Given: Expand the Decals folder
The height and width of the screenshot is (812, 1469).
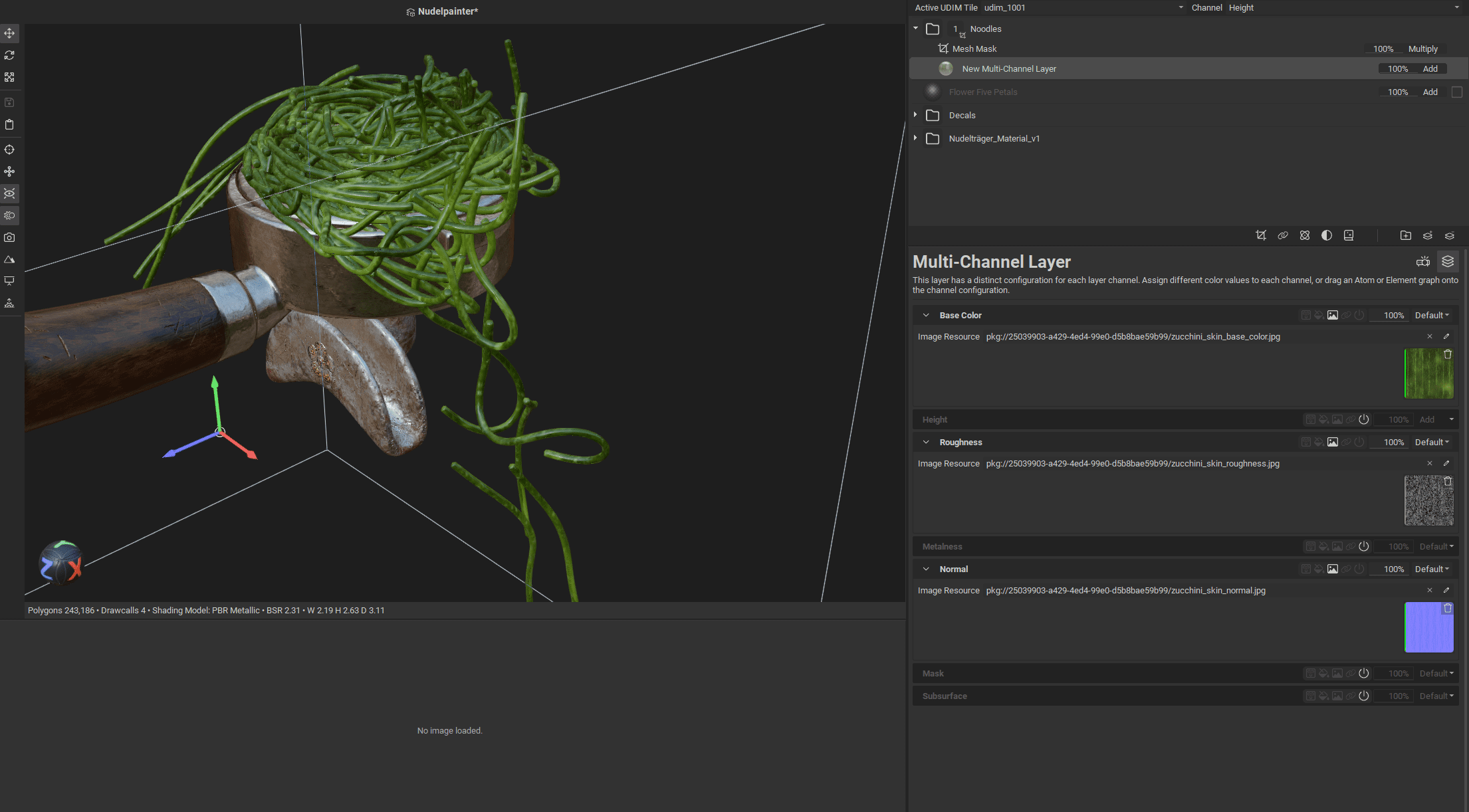Looking at the screenshot, I should pyautogui.click(x=916, y=115).
